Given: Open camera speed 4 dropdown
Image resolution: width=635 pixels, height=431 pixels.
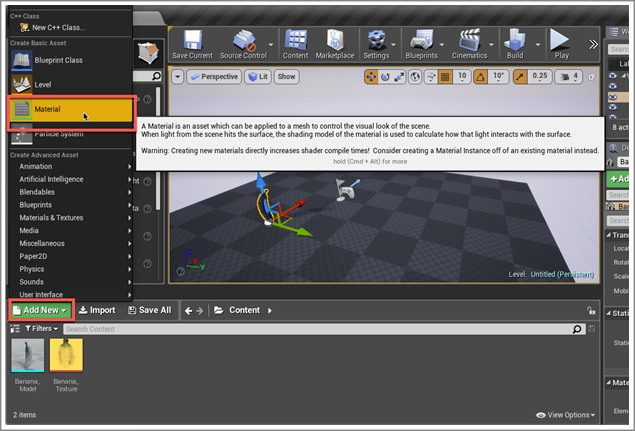Looking at the screenshot, I should pos(569,77).
